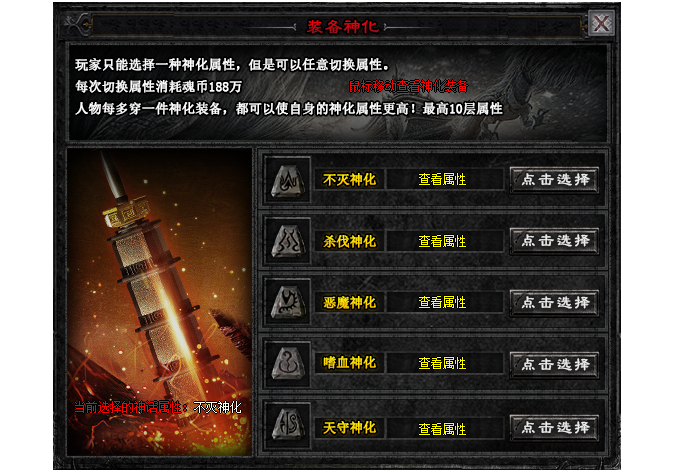Screen dimensions: 676x474
Task: View attributes (查看属性) for 嗜血神化
Action: 442,363
